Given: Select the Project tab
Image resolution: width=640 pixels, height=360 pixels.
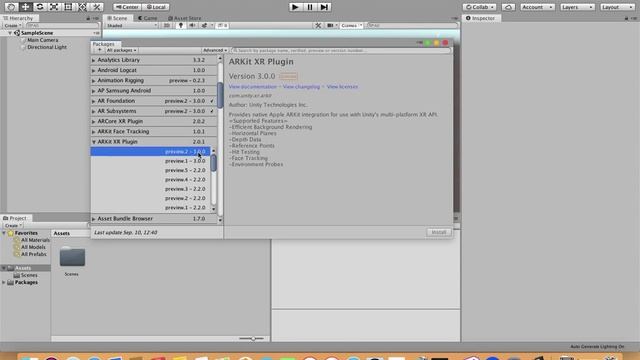Looking at the screenshot, I should (x=15, y=218).
